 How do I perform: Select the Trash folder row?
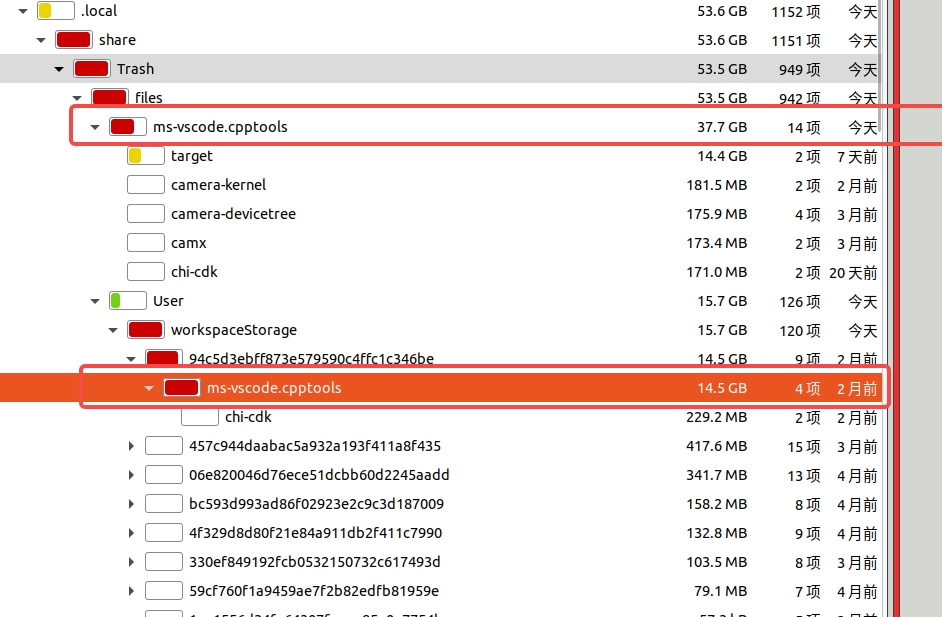(440, 69)
